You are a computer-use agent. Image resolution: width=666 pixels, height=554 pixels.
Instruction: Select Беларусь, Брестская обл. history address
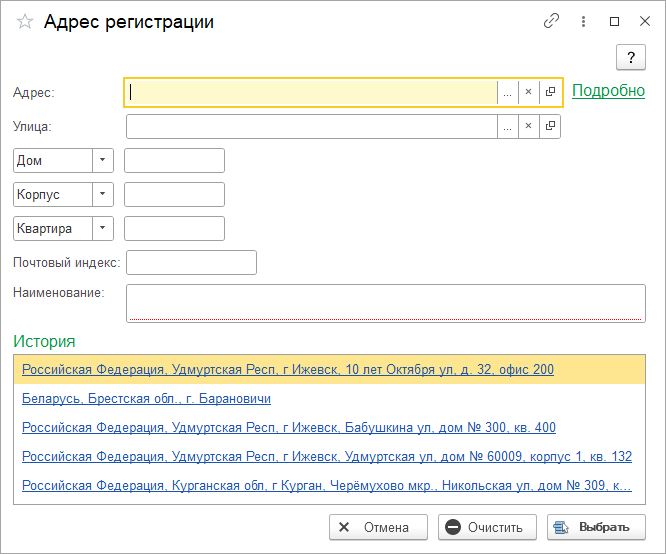(x=146, y=399)
